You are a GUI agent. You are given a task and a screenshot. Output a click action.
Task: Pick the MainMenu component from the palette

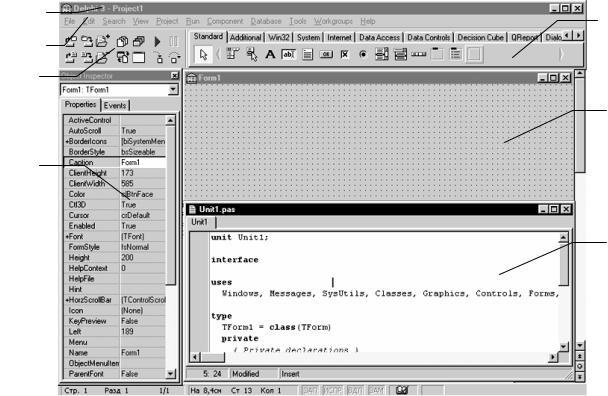[x=233, y=54]
